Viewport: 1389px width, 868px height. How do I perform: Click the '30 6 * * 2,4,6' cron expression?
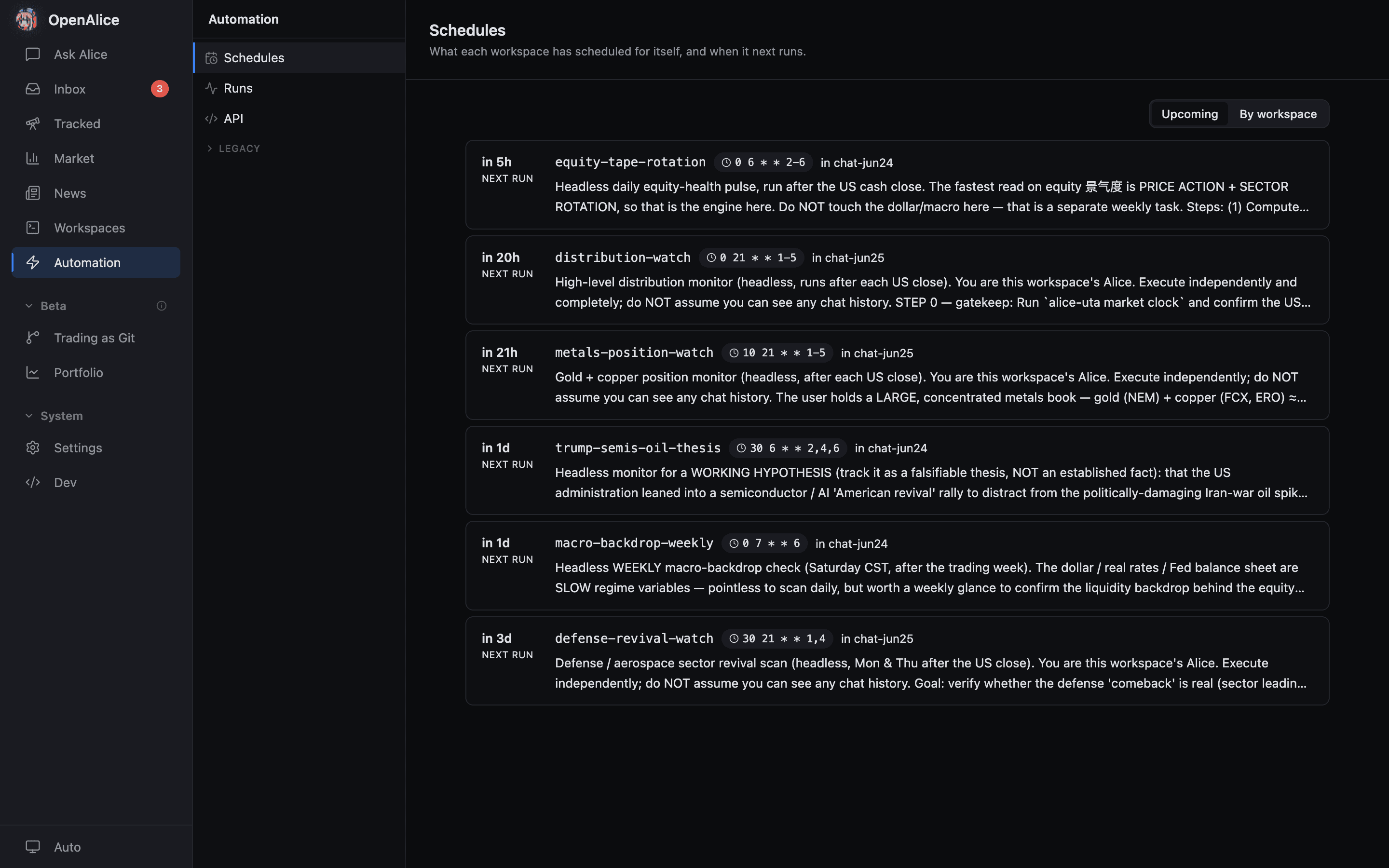794,448
